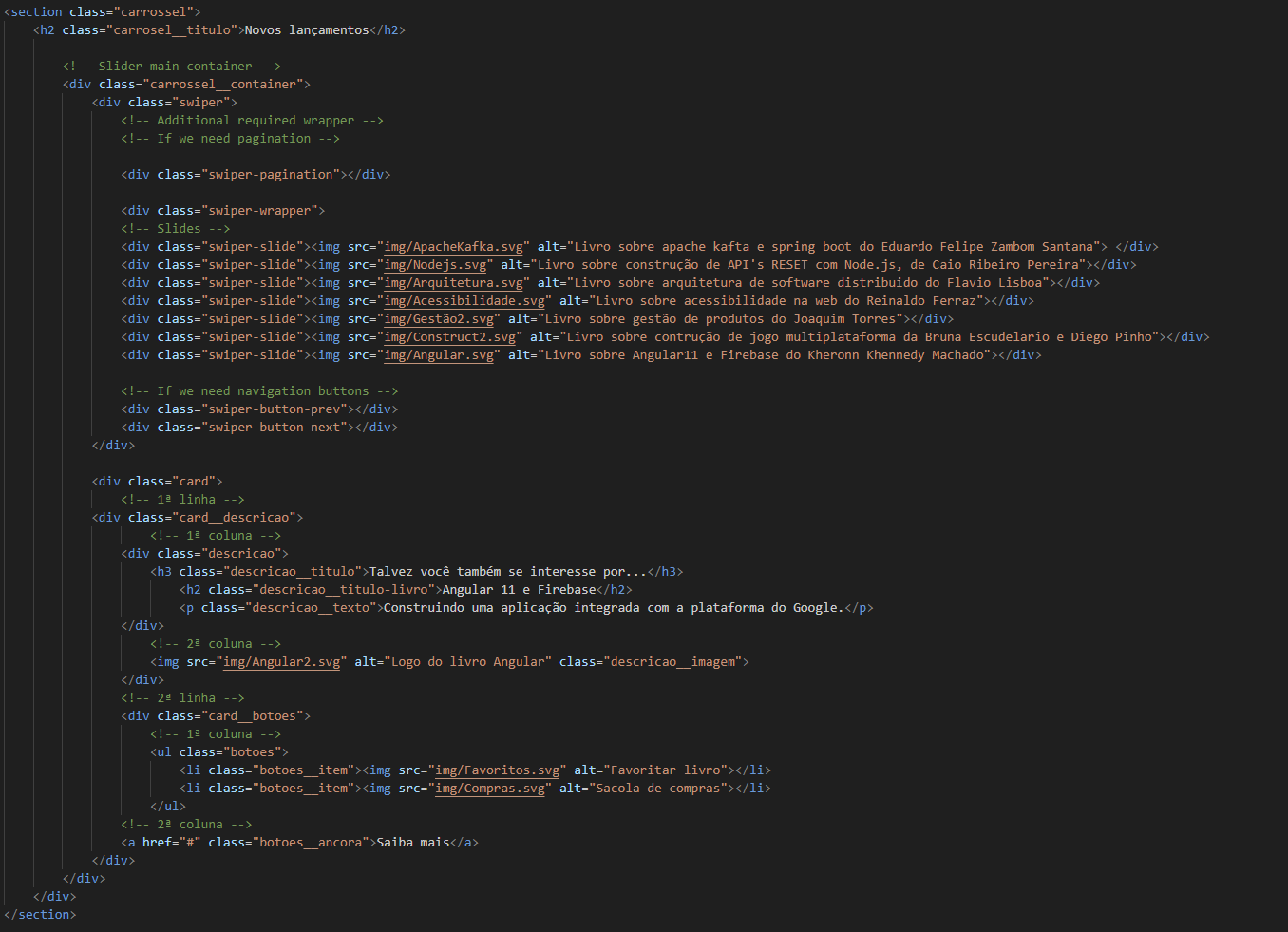Click the 'card__botoes' class name
The height and width of the screenshot is (932, 1288).
(x=253, y=716)
